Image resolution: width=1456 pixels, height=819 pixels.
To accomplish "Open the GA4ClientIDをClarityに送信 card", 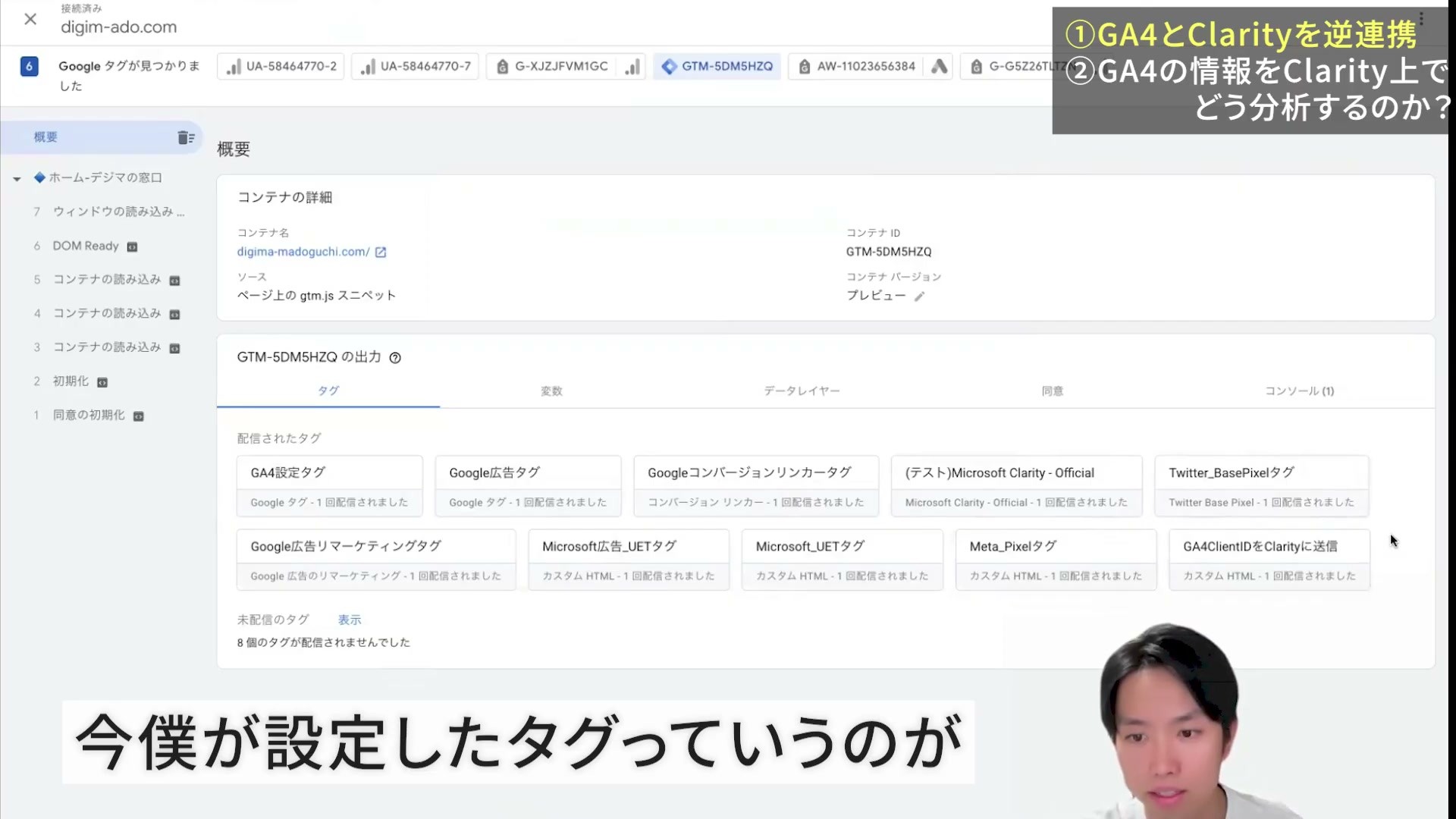I will (1269, 560).
